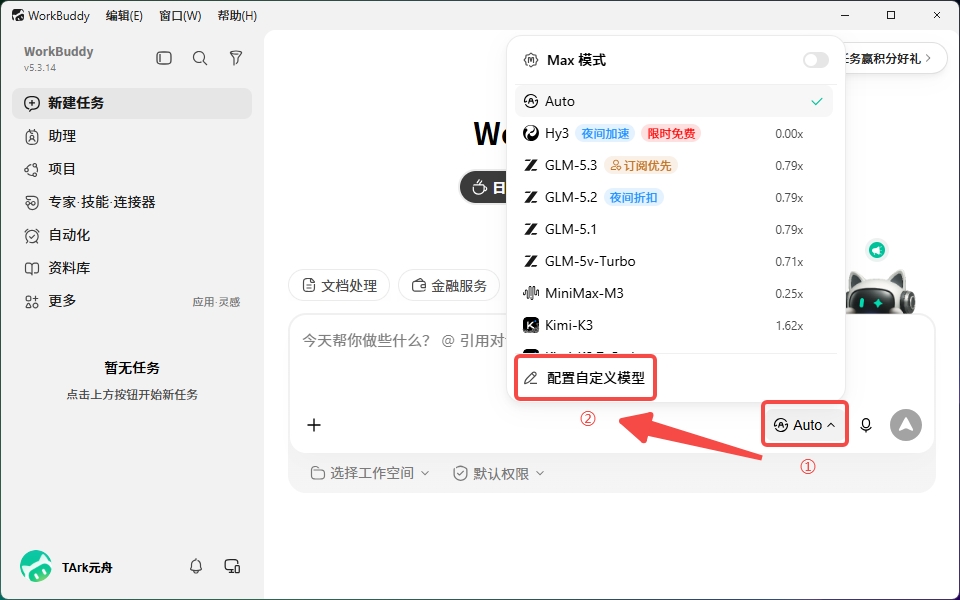Image resolution: width=960 pixels, height=600 pixels.
Task: Click the 0.25x rate for MiniMax-M3
Action: [789, 294]
